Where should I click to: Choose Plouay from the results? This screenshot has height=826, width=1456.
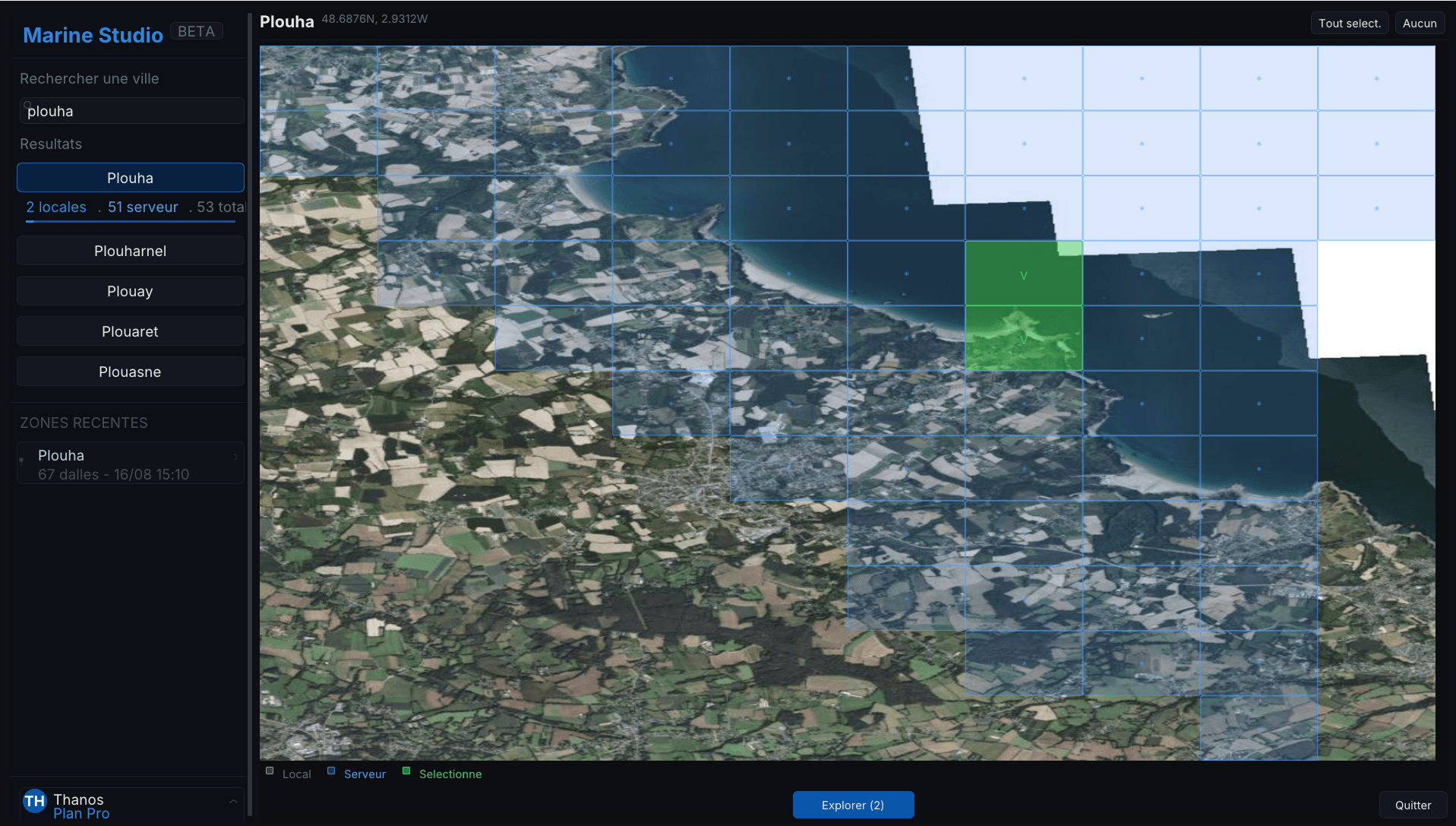(x=130, y=291)
